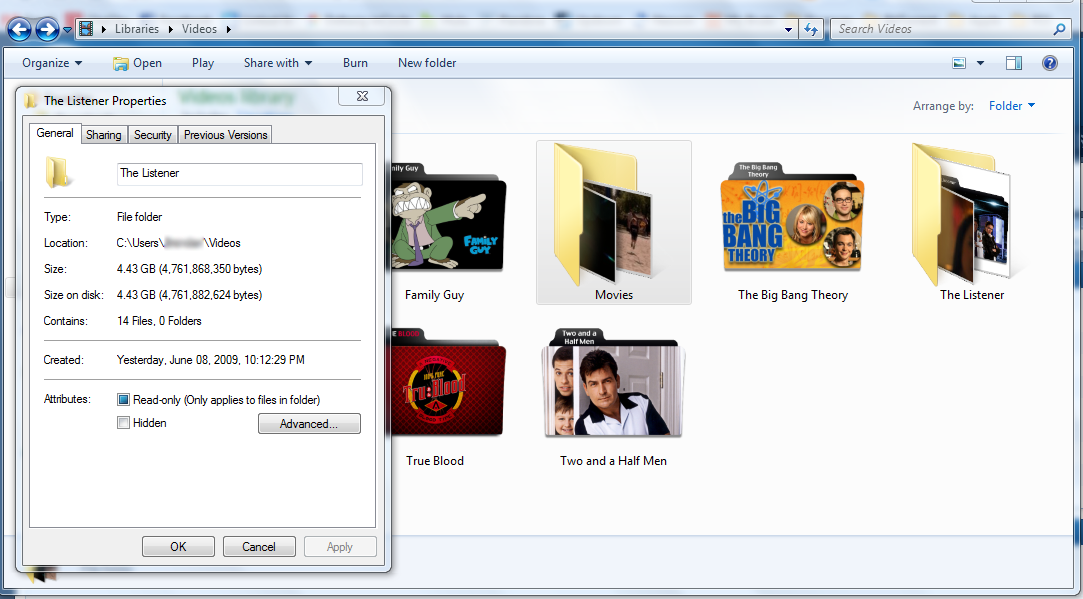The height and width of the screenshot is (599, 1083).
Task: Toggle the Read-only attribute checkbox
Action: coord(124,399)
